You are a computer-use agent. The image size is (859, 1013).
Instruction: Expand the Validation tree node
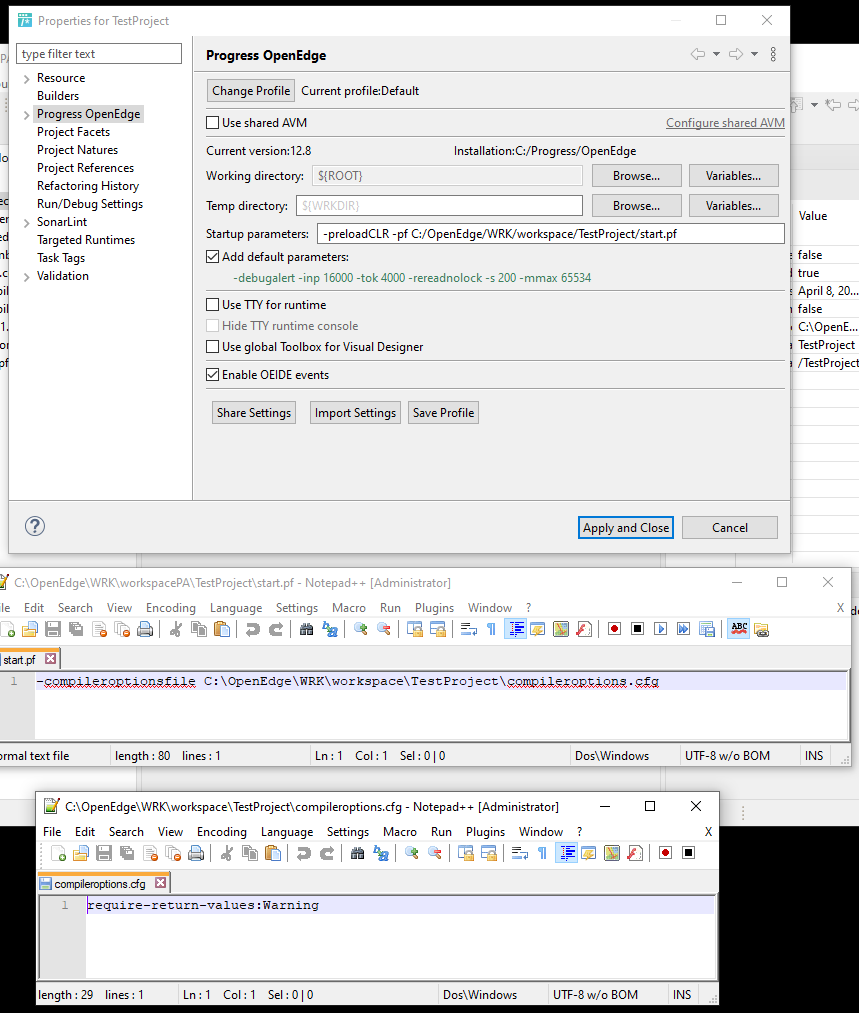pos(26,277)
